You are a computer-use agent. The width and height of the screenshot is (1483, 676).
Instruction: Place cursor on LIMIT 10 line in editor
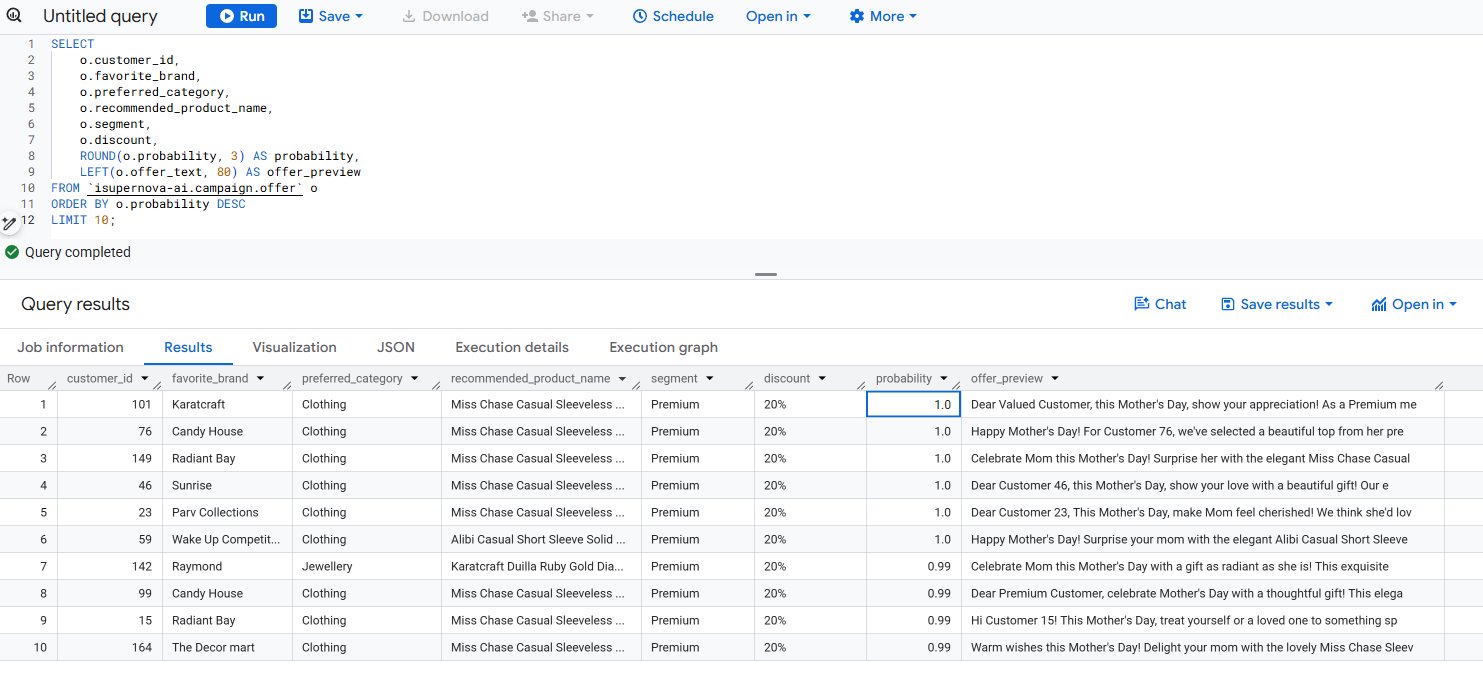[x=83, y=220]
